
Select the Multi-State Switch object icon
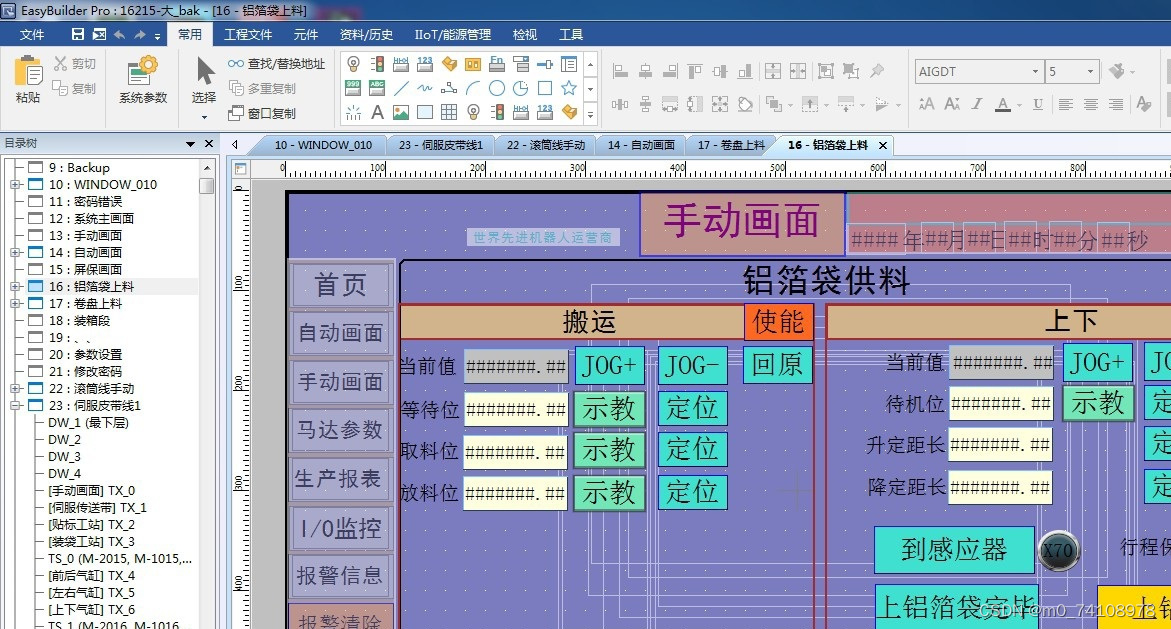(x=473, y=65)
